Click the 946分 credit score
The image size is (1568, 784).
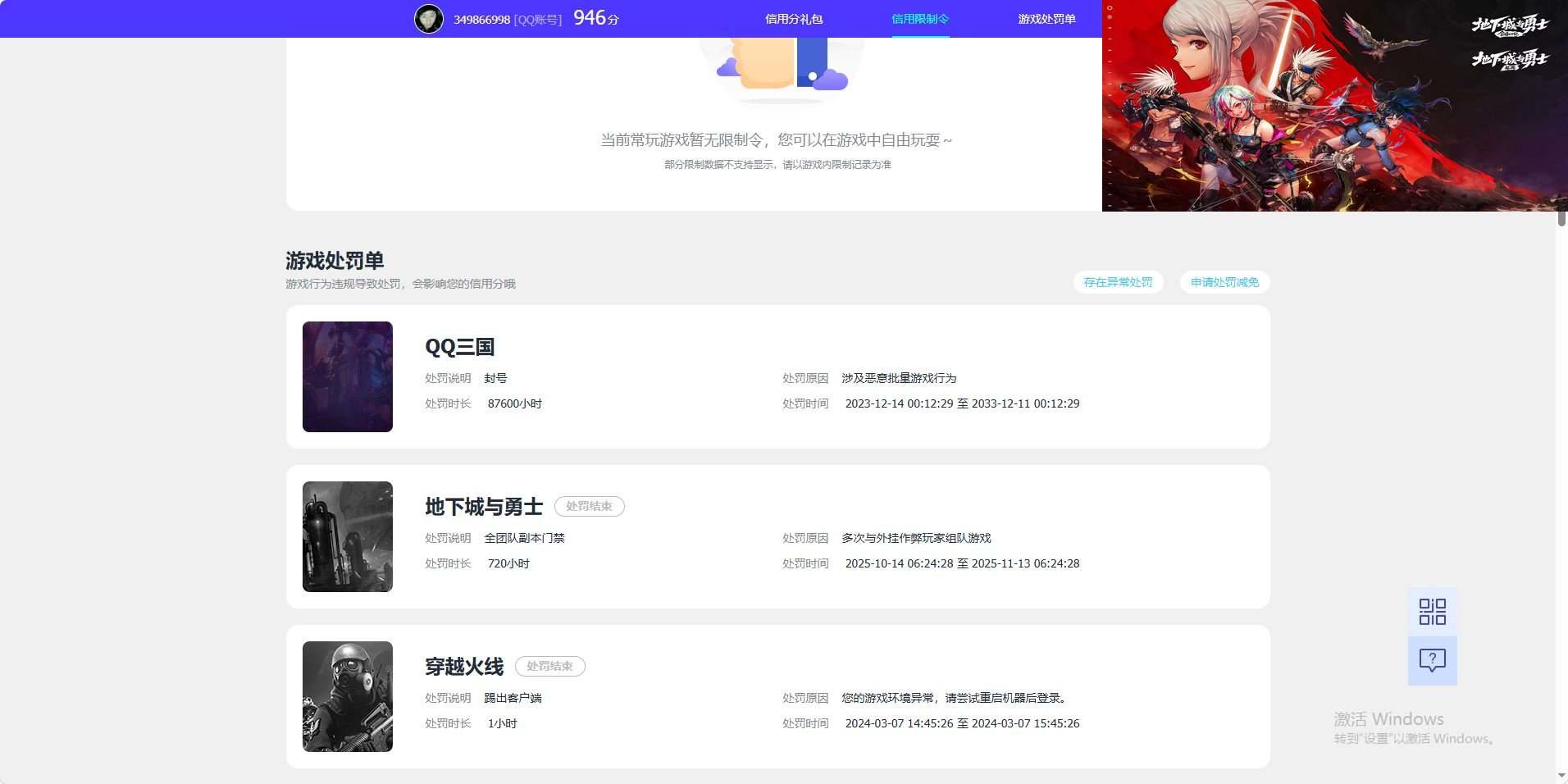(596, 18)
